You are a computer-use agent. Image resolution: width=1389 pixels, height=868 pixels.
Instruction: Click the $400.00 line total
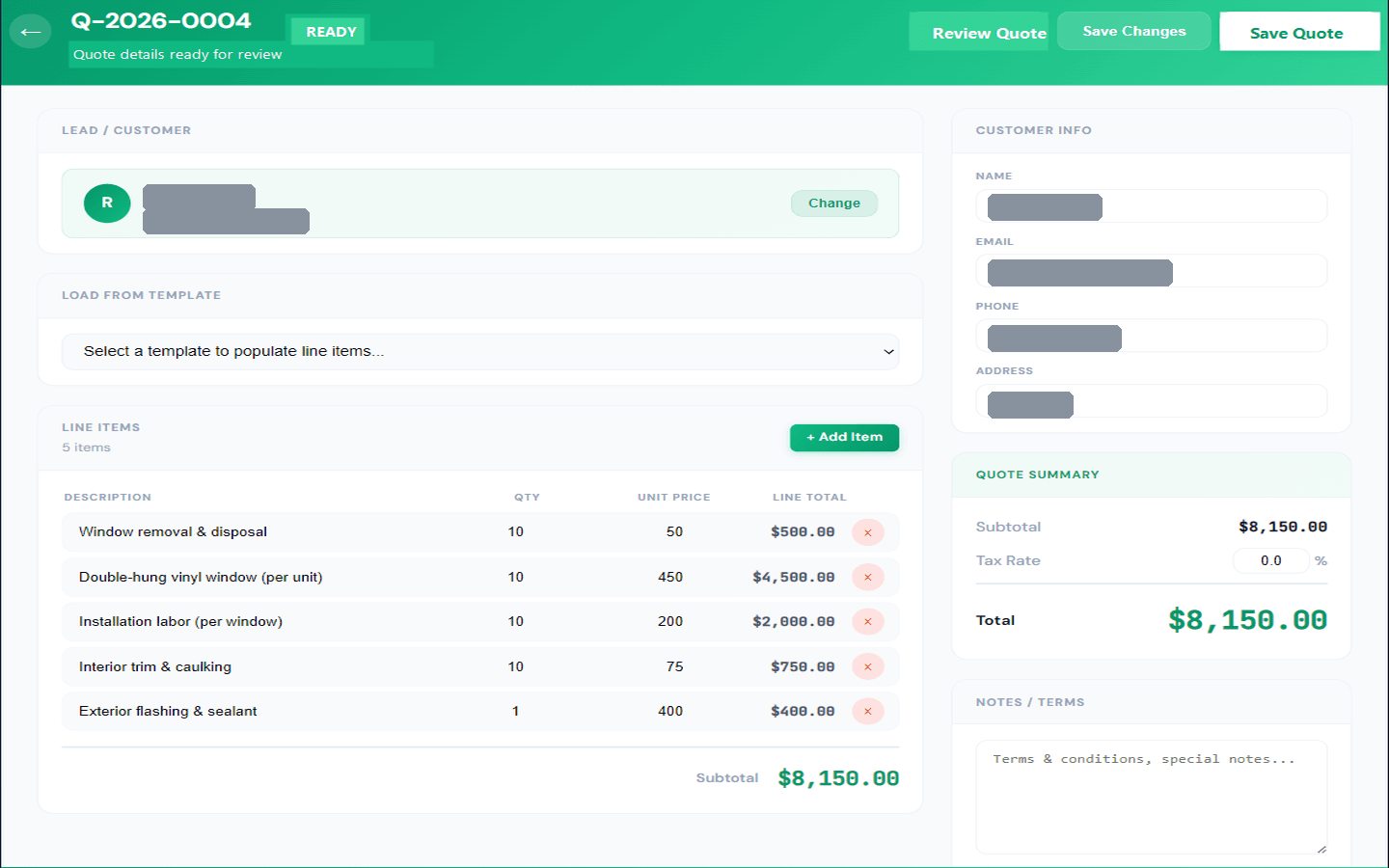coord(803,712)
